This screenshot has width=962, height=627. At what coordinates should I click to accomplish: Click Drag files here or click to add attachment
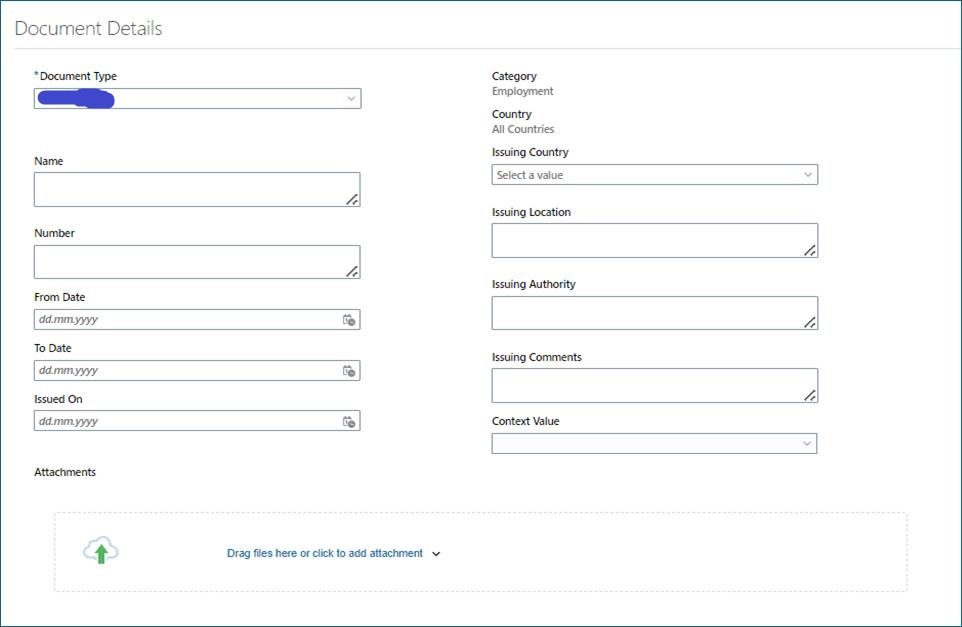[325, 553]
